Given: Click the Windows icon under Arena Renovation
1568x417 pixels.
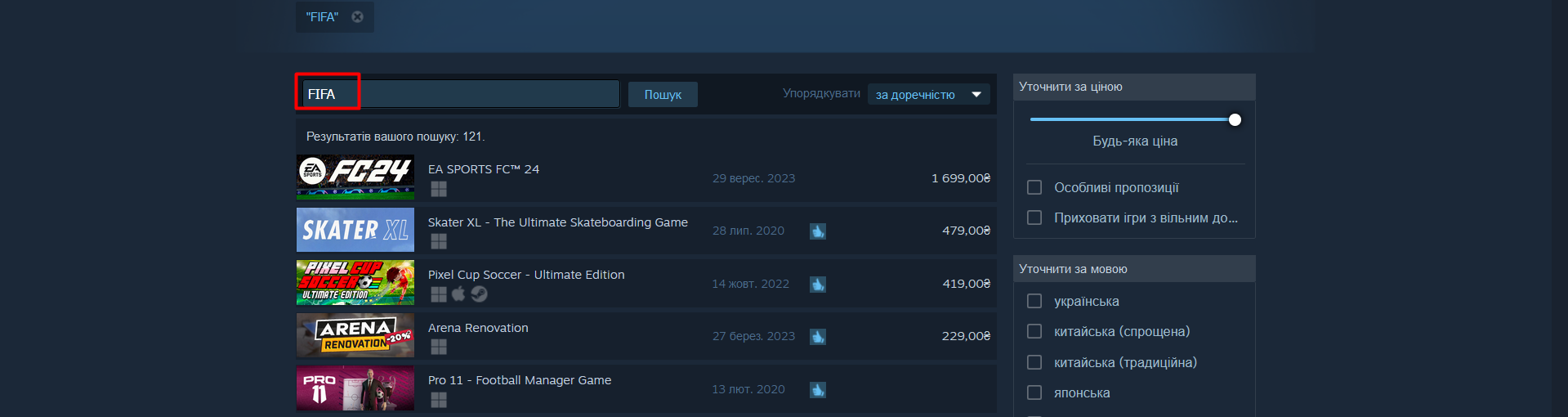Looking at the screenshot, I should (x=439, y=347).
